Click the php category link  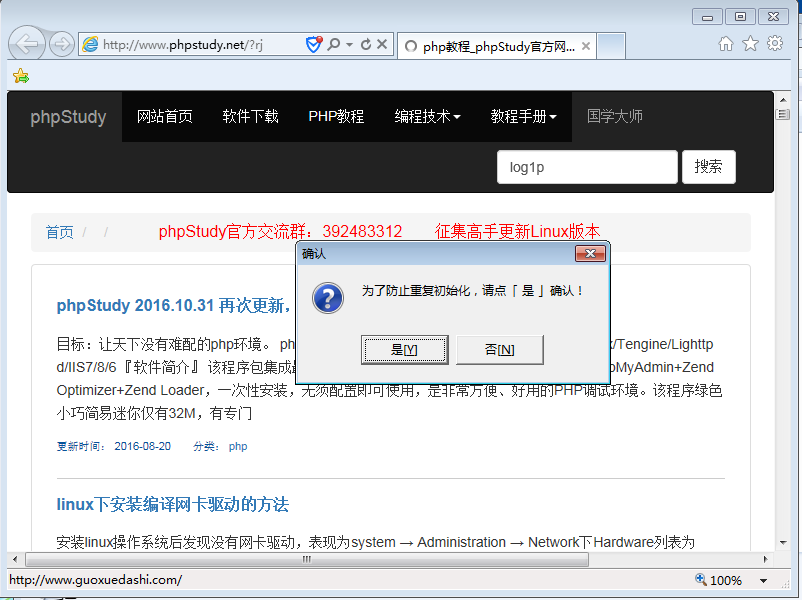point(238,446)
